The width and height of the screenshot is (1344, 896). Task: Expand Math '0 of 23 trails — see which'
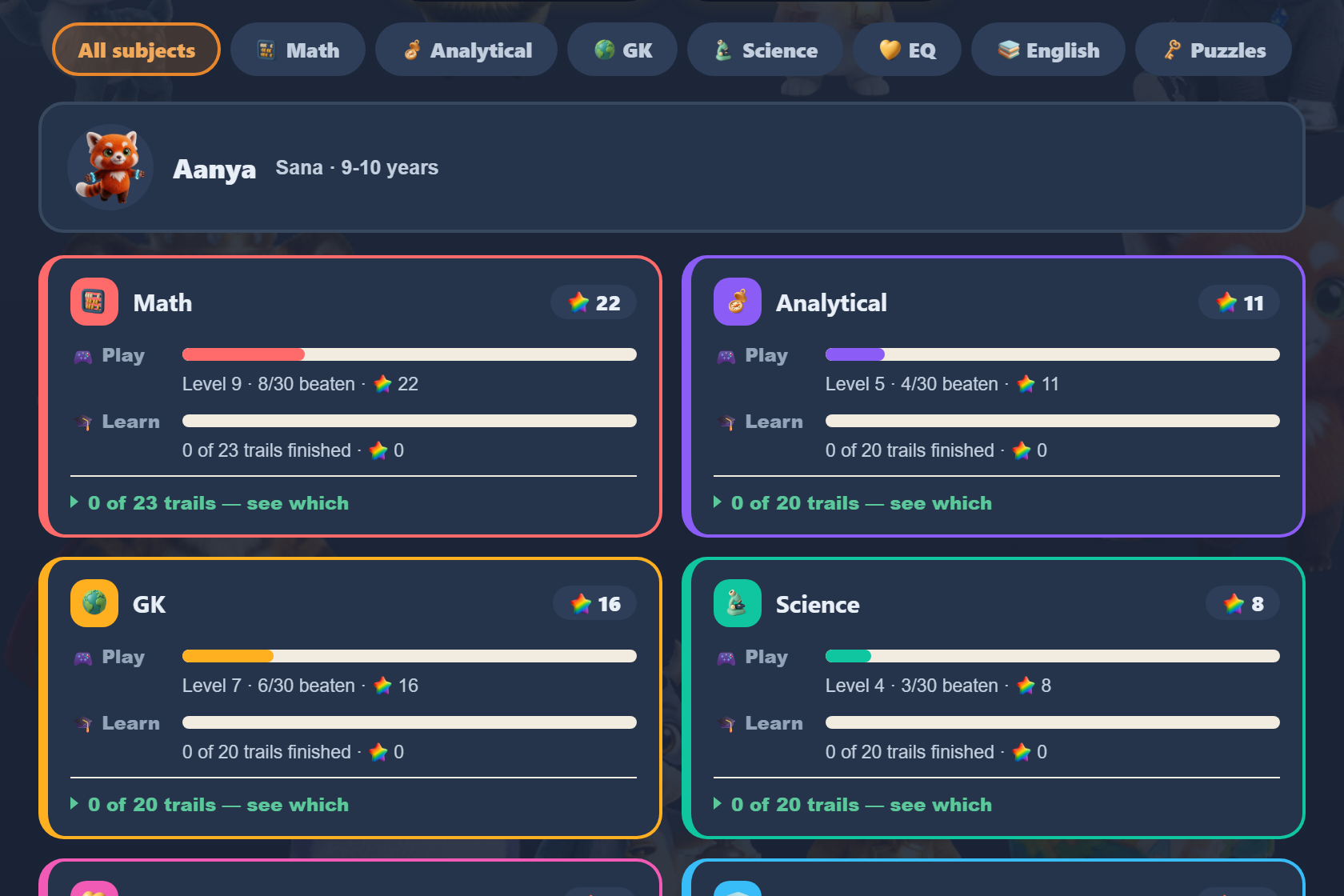[210, 503]
